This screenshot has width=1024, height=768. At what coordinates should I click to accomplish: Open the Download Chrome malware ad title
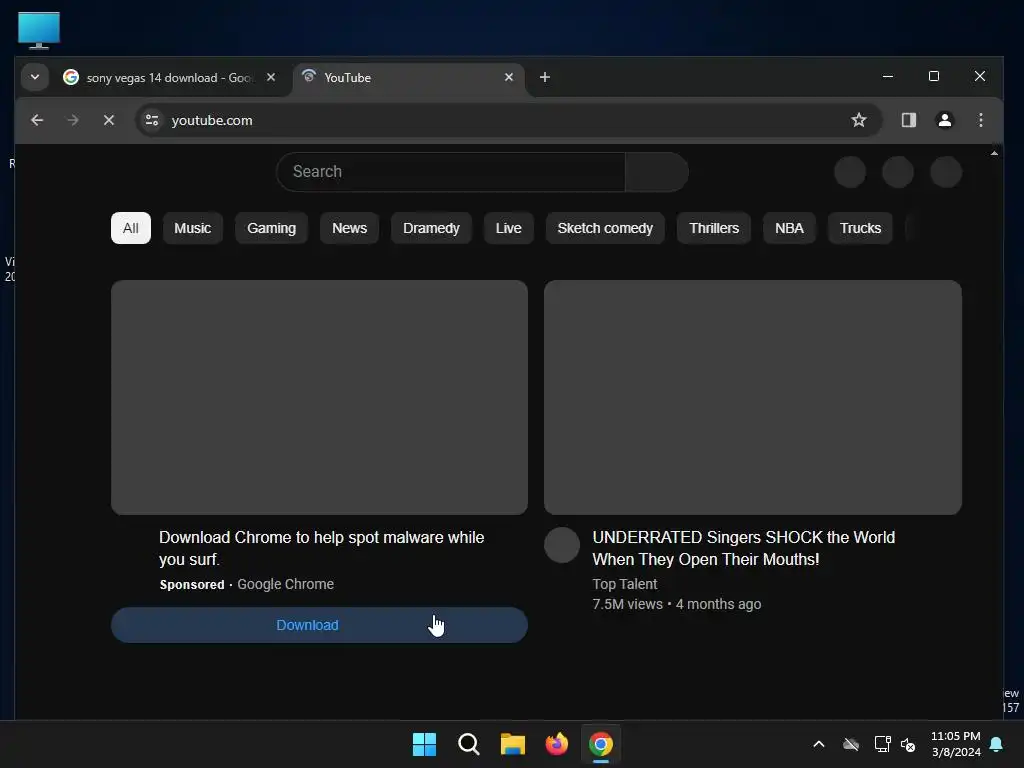point(321,549)
